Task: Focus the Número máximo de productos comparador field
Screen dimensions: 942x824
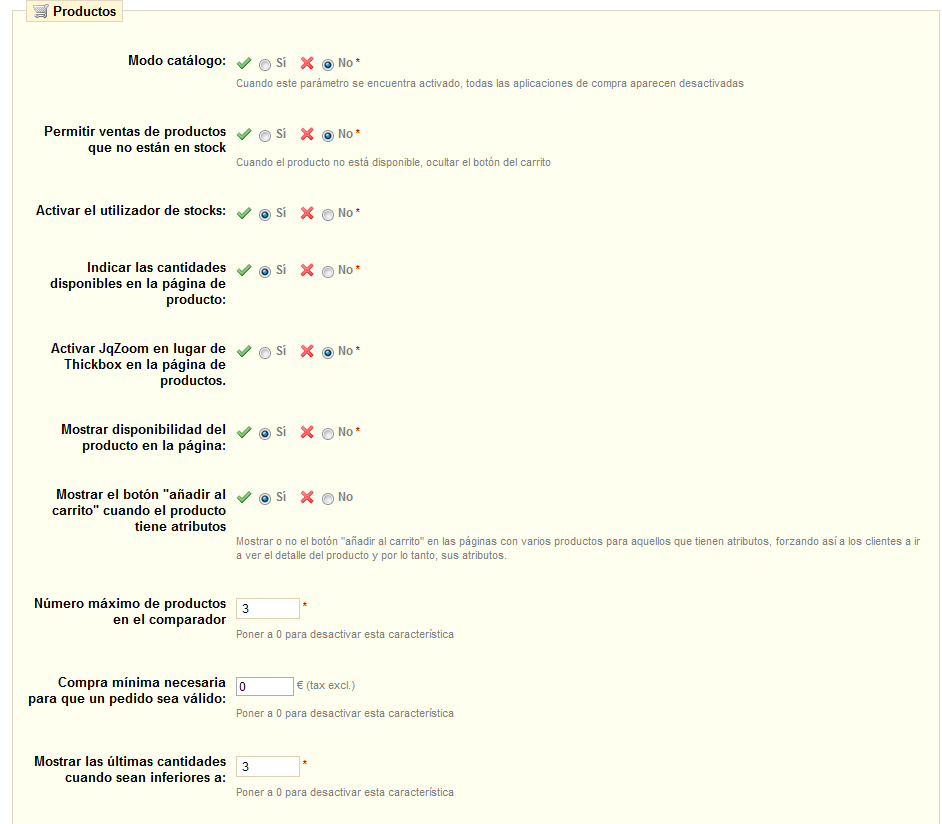Action: tap(268, 608)
